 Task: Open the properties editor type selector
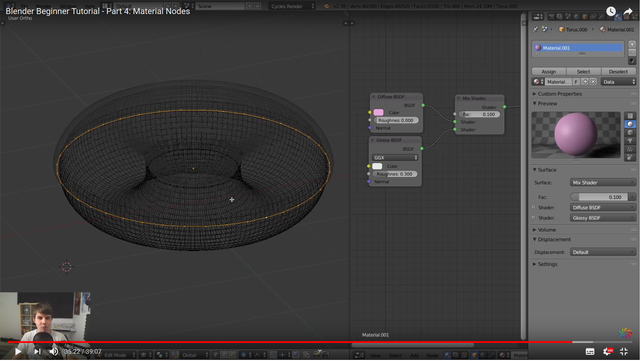[x=538, y=16]
